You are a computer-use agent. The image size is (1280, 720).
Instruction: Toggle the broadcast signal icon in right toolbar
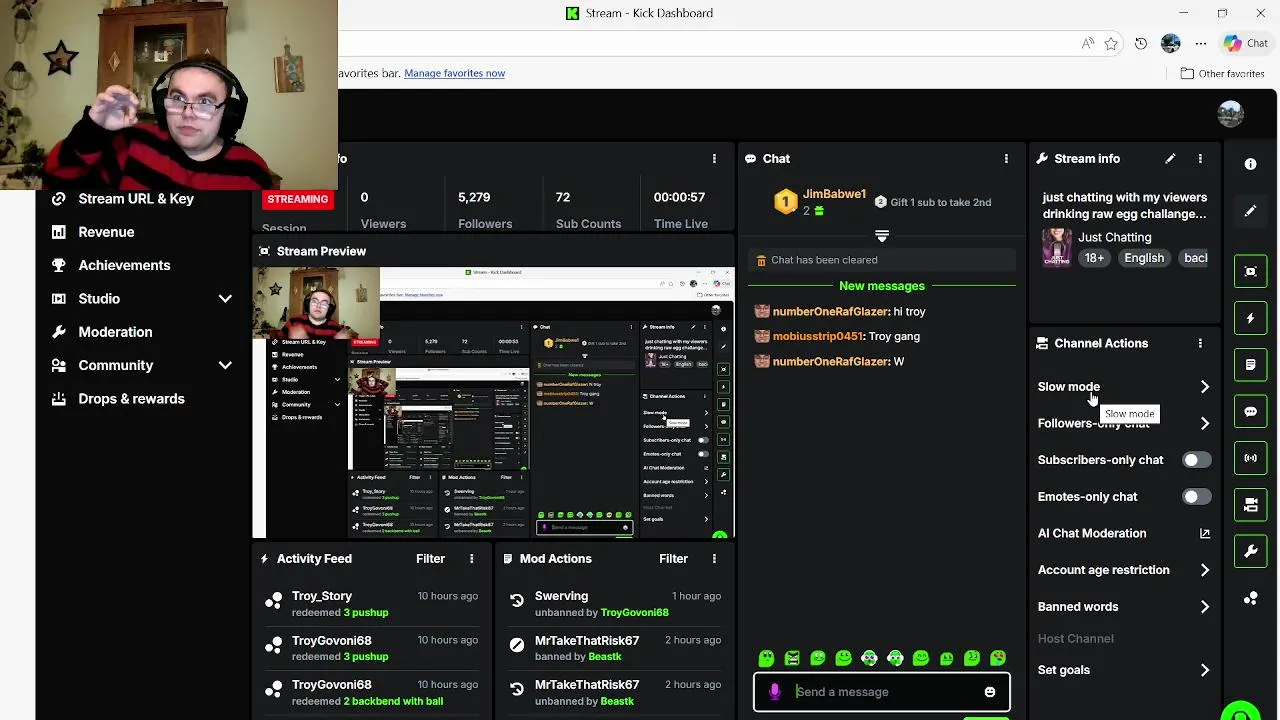(x=1250, y=458)
